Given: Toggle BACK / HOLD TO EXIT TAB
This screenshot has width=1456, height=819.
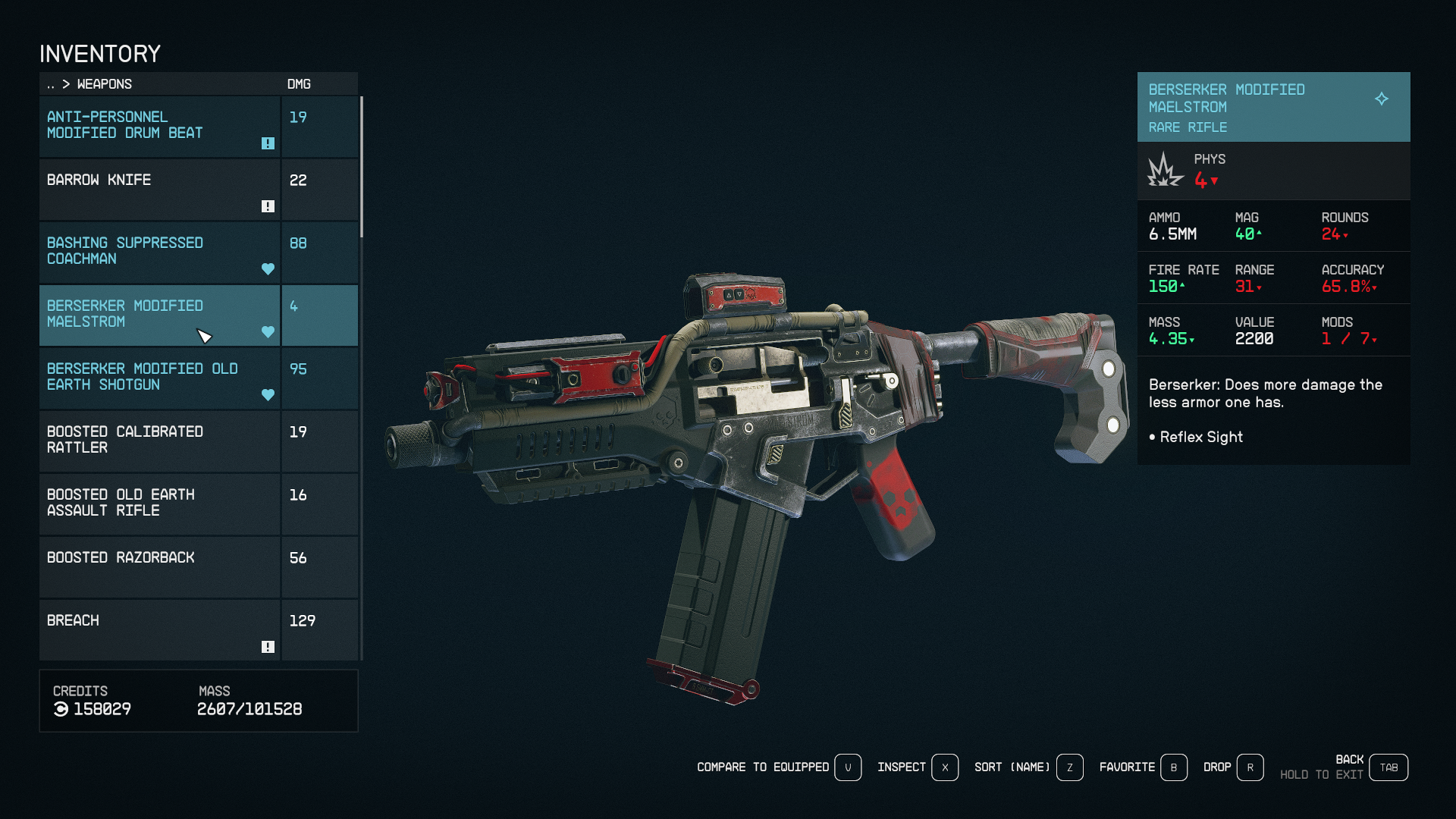Looking at the screenshot, I should (x=1391, y=767).
